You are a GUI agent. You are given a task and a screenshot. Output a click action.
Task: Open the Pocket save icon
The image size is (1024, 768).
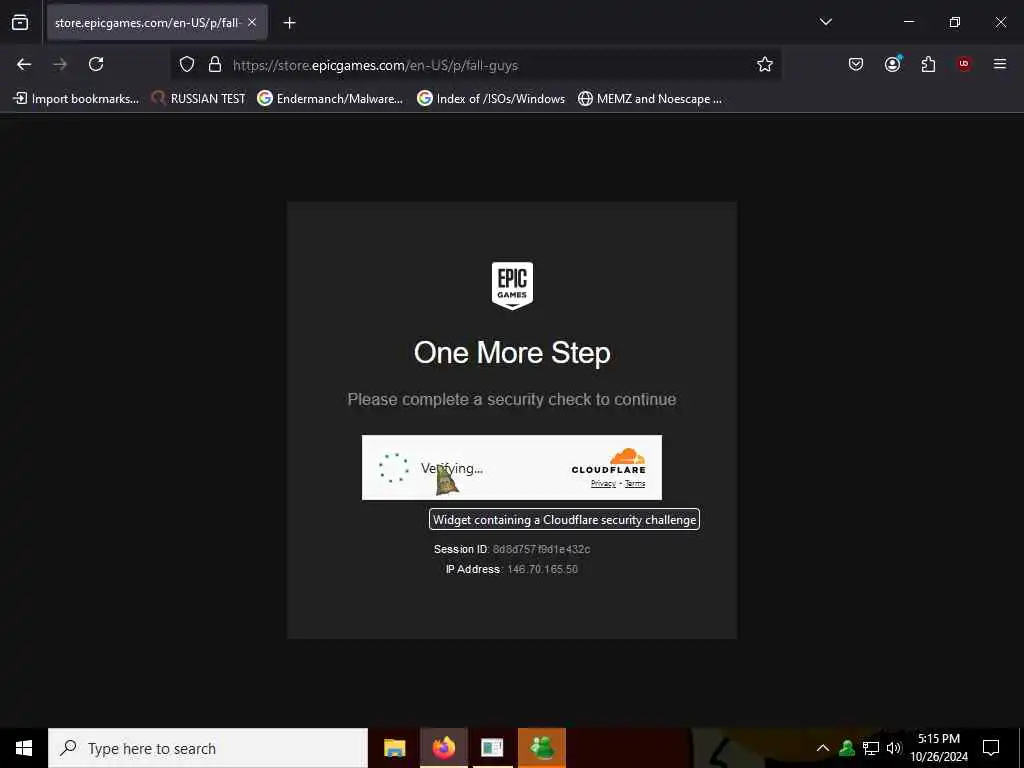[x=856, y=64]
